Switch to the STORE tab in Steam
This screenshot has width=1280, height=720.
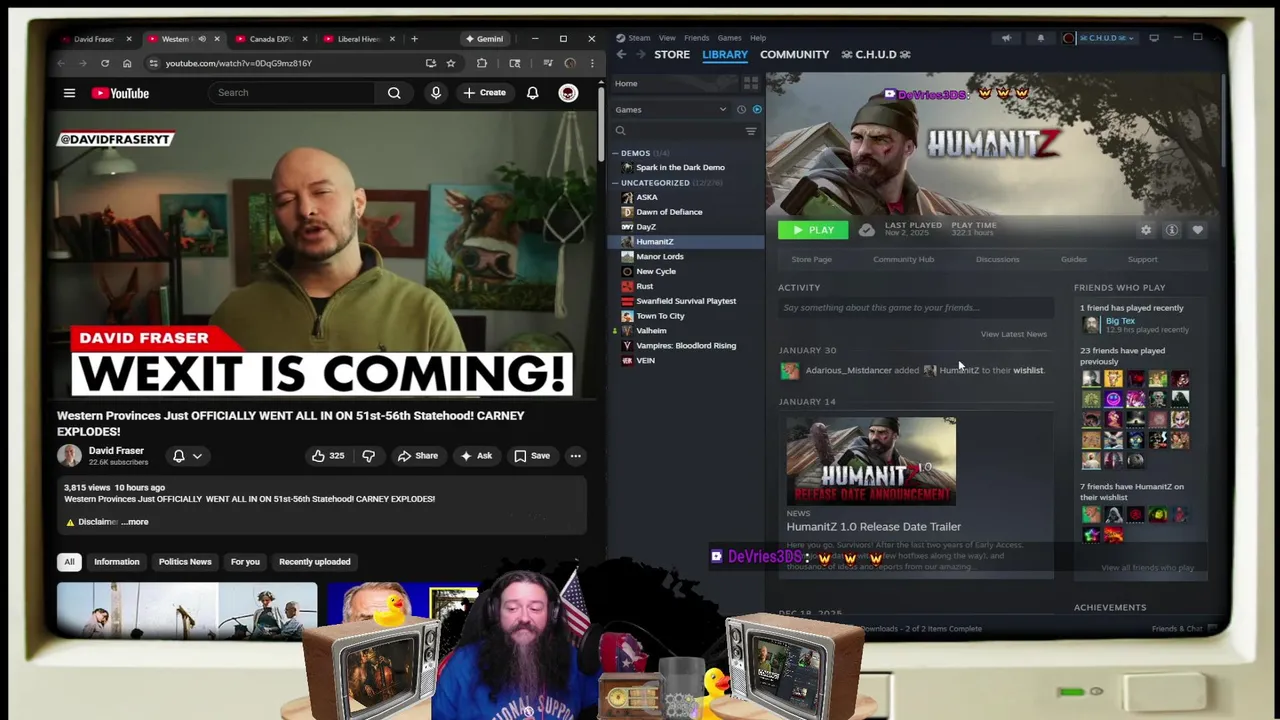(672, 54)
